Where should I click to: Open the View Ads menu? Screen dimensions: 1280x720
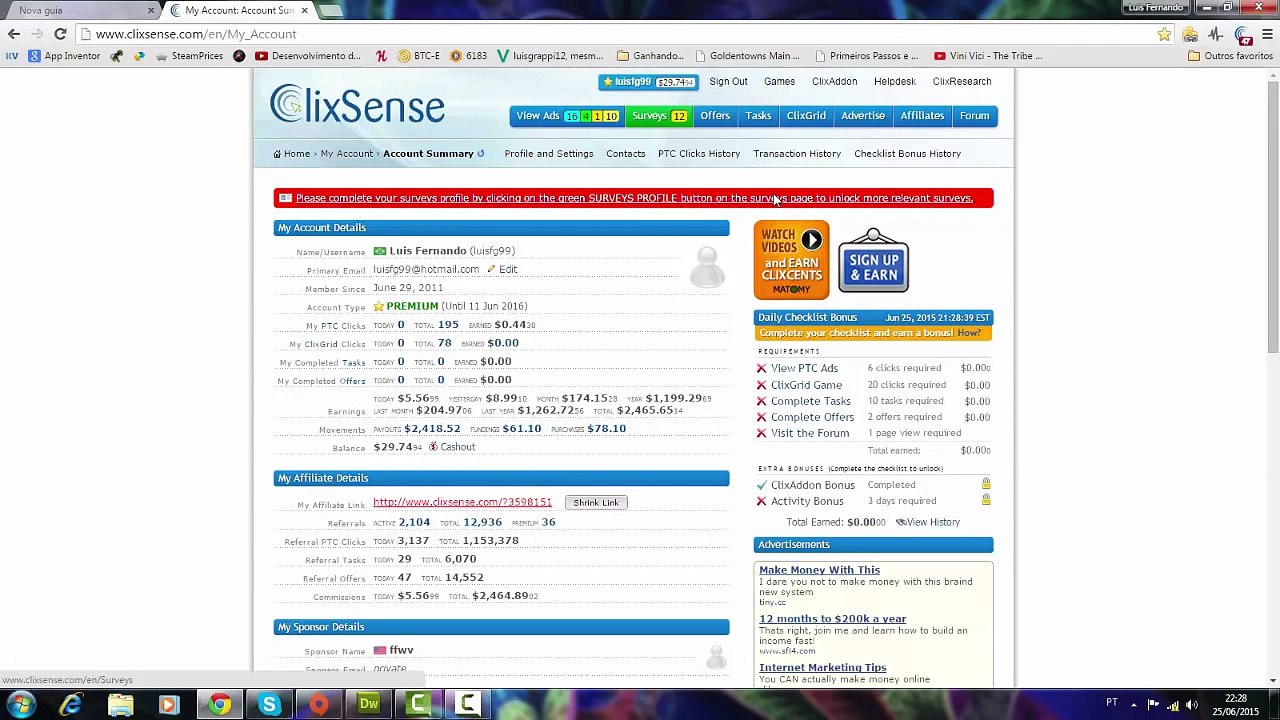tap(566, 116)
